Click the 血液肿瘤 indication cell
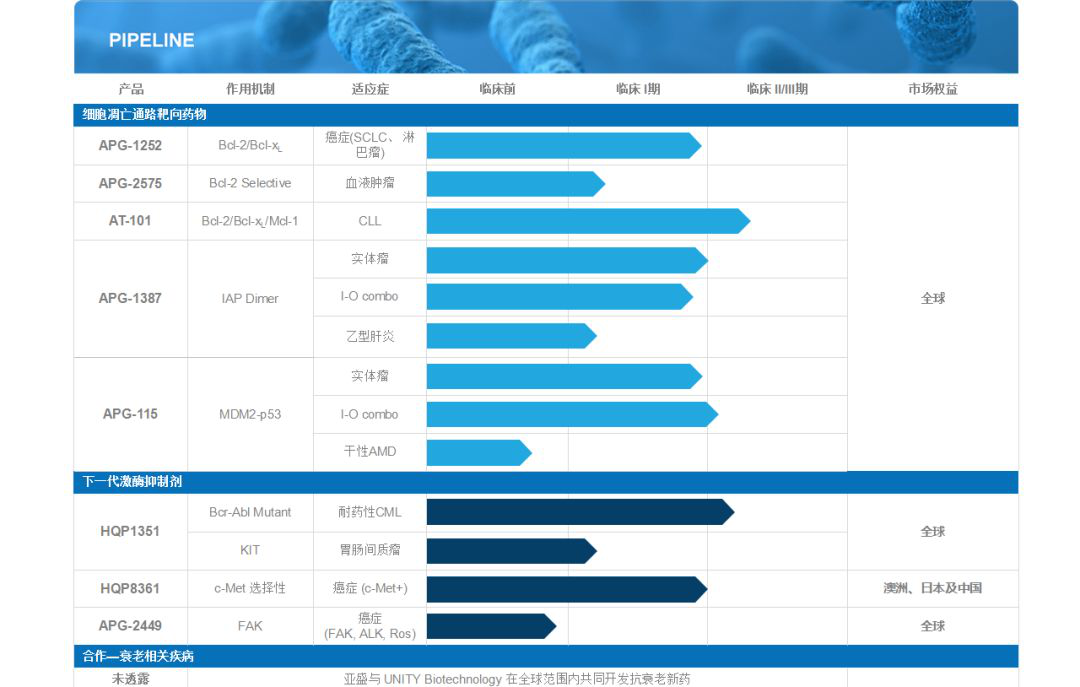 click(370, 183)
